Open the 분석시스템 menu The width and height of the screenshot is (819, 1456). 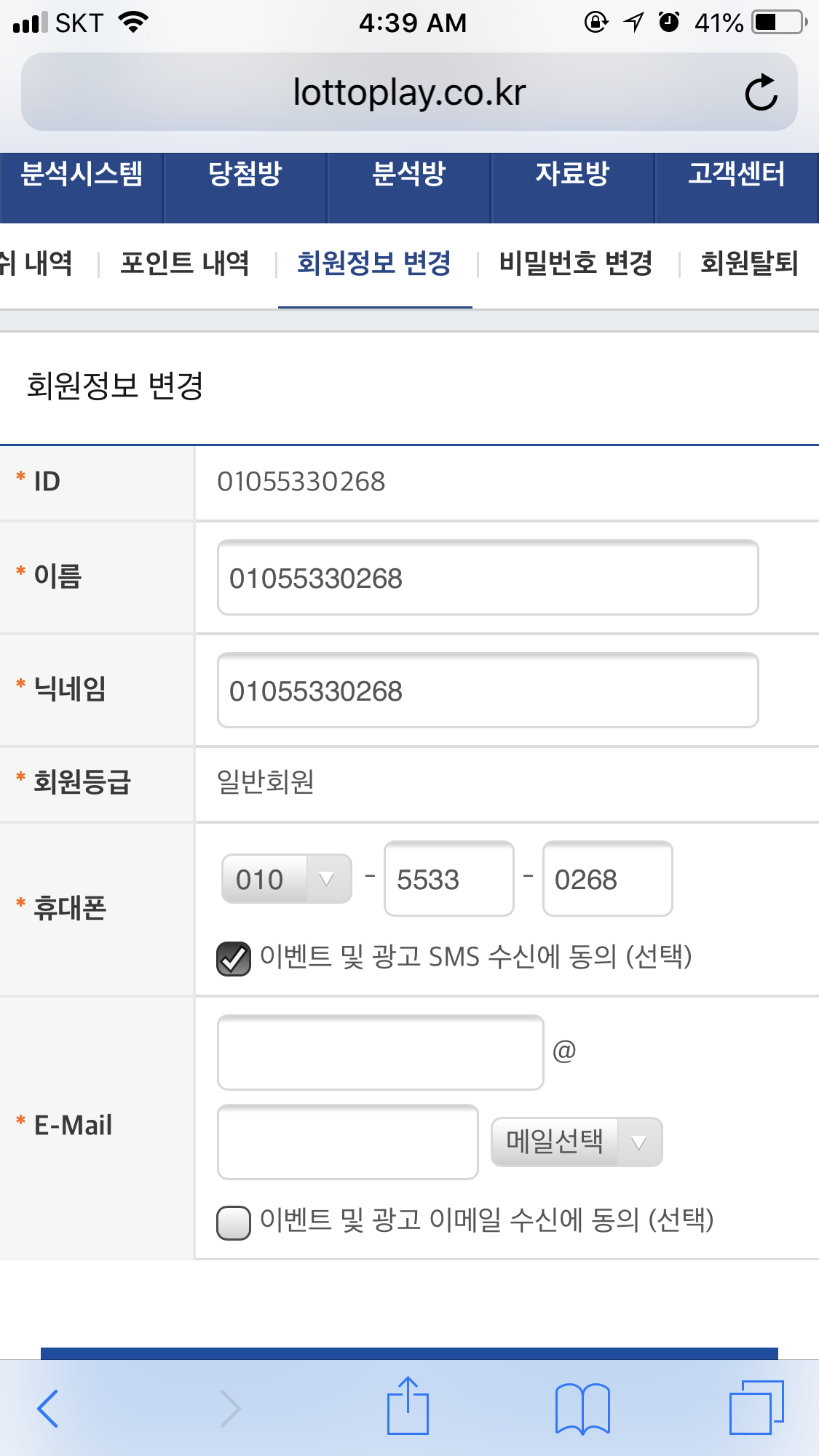click(x=82, y=175)
